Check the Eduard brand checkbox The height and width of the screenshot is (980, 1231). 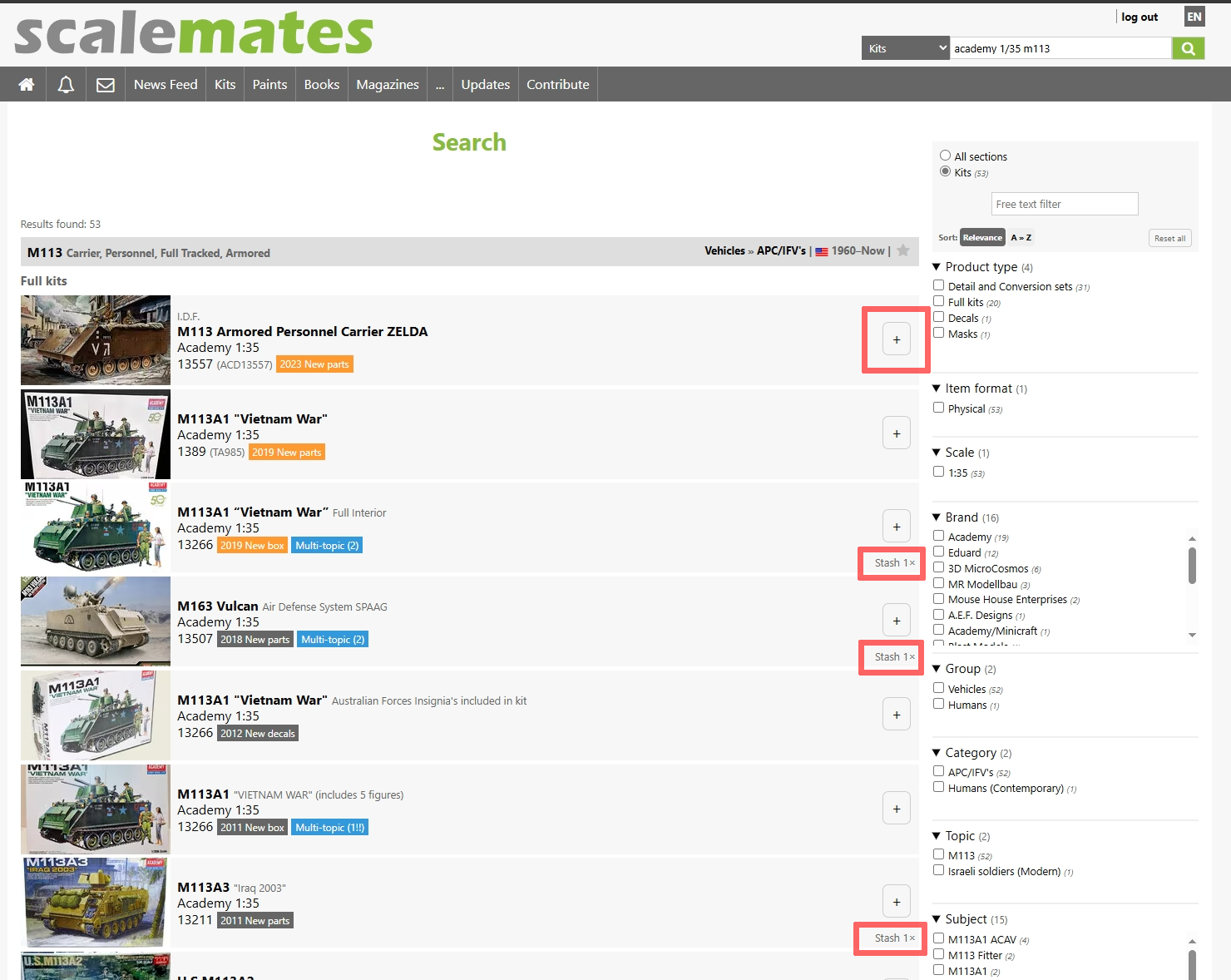(938, 552)
